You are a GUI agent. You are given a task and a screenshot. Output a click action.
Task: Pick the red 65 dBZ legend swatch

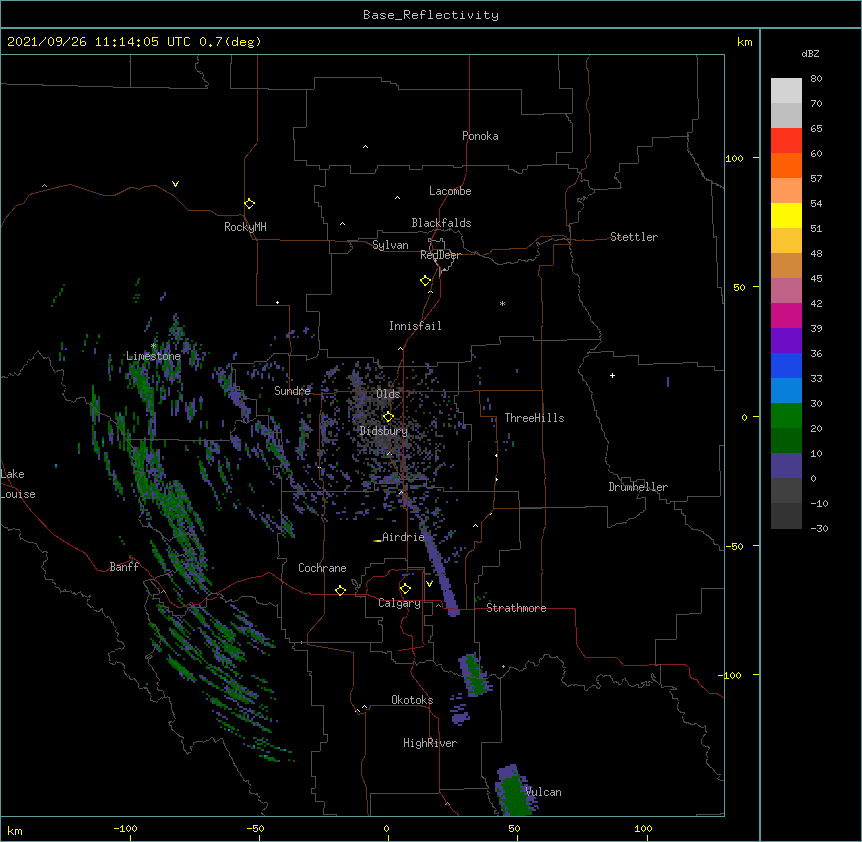click(786, 141)
